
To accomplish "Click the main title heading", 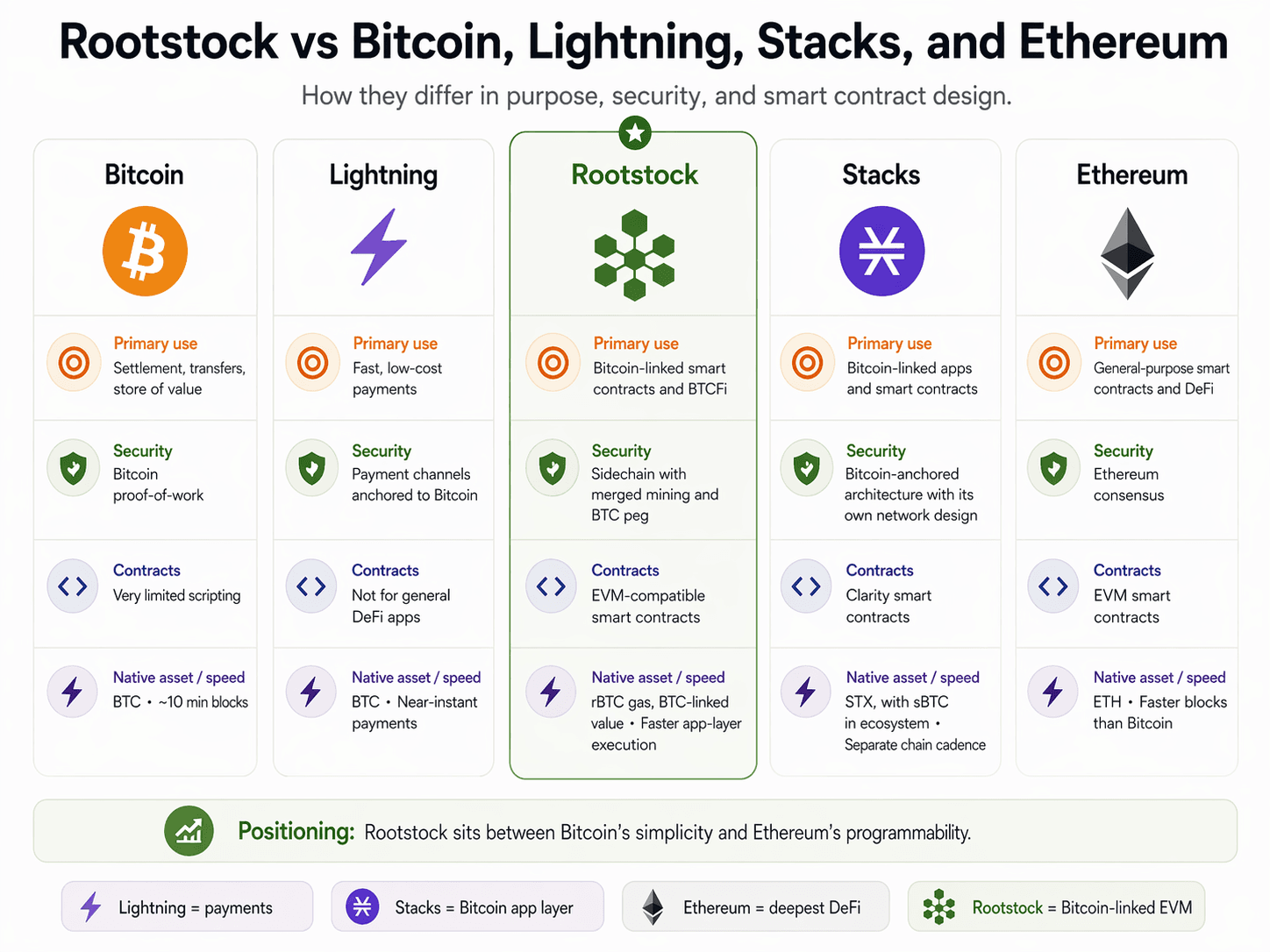I will [x=643, y=41].
